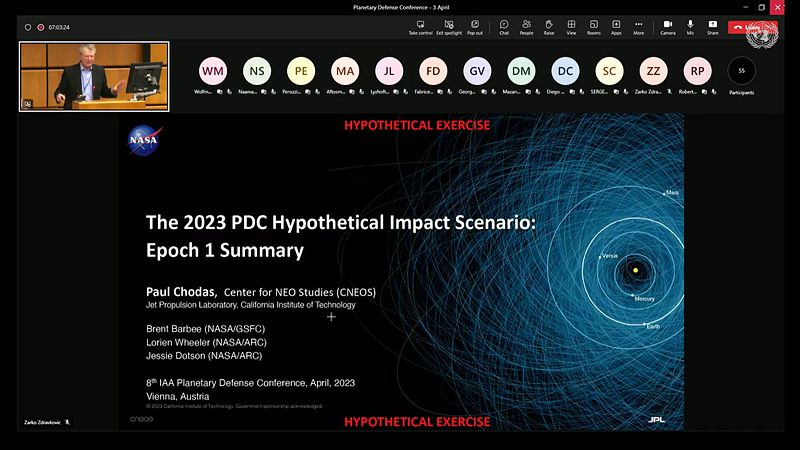
Task: Open the More actions menu
Action: pos(639,27)
